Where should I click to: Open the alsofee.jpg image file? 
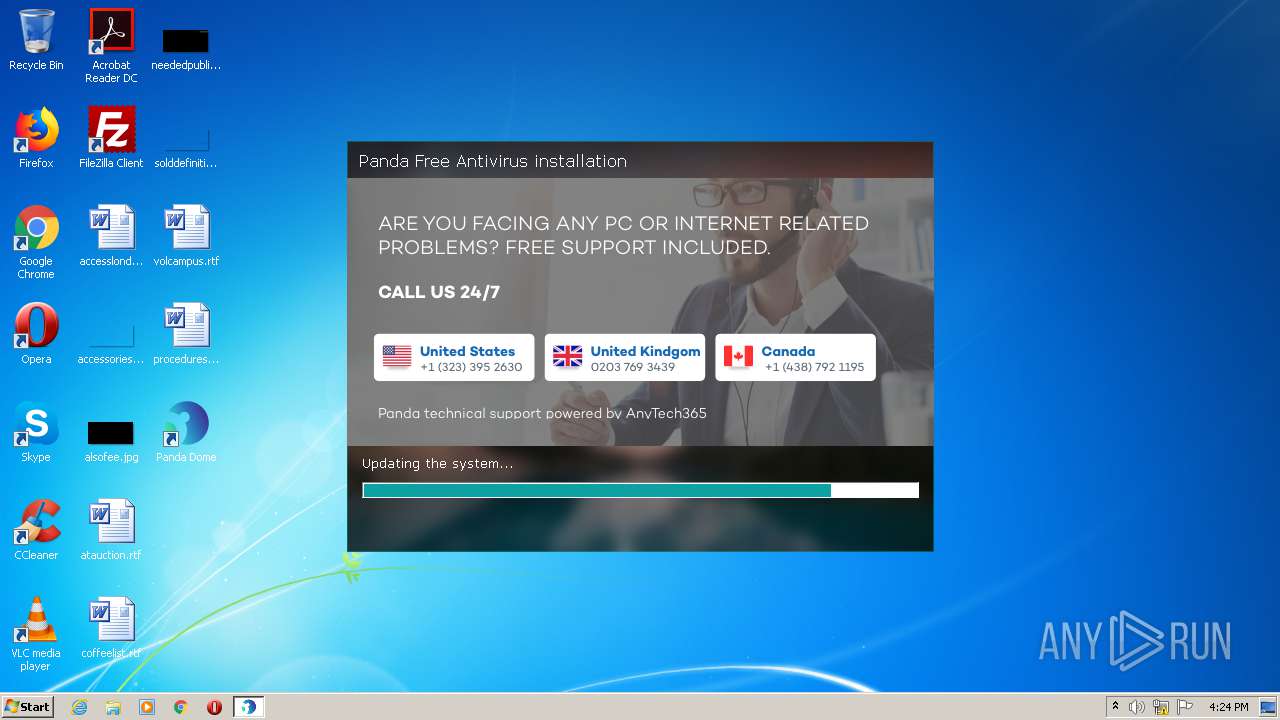point(111,441)
